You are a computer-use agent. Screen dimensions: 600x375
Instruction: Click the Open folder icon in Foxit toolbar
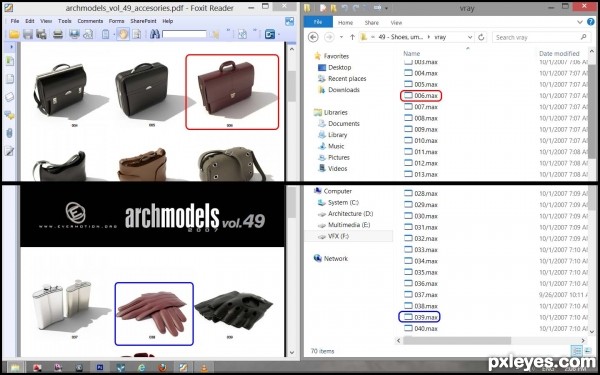coord(14,34)
